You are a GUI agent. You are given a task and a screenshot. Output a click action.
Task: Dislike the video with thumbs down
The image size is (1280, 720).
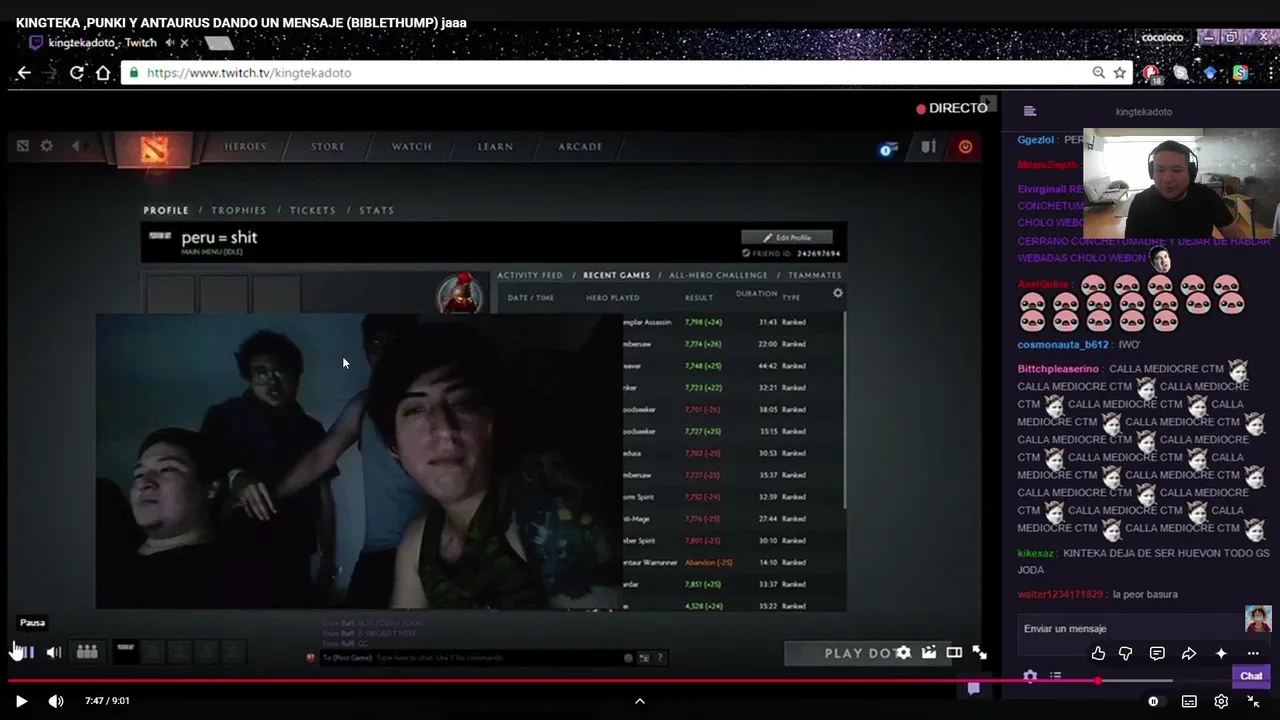pos(1126,653)
